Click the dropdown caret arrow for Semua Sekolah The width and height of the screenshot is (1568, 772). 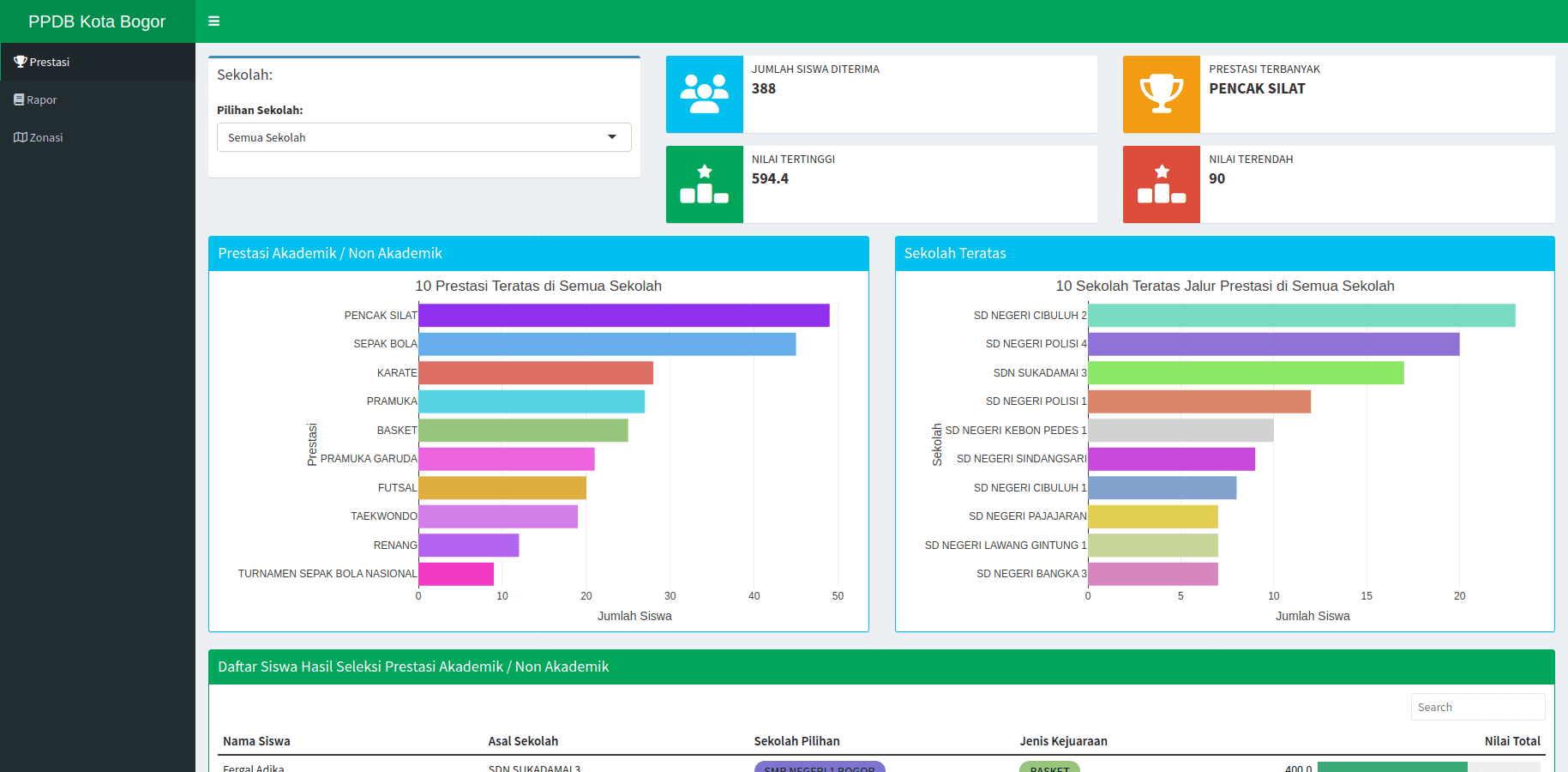pos(612,137)
